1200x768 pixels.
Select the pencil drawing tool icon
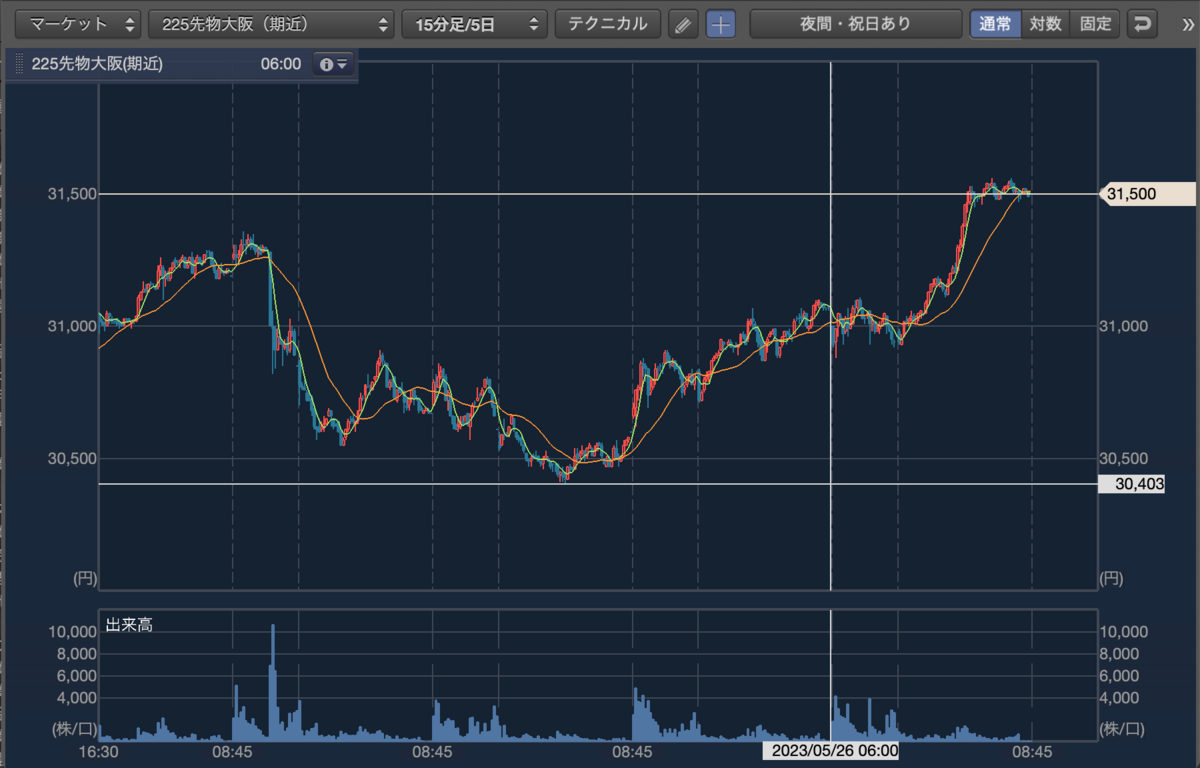[x=682, y=24]
